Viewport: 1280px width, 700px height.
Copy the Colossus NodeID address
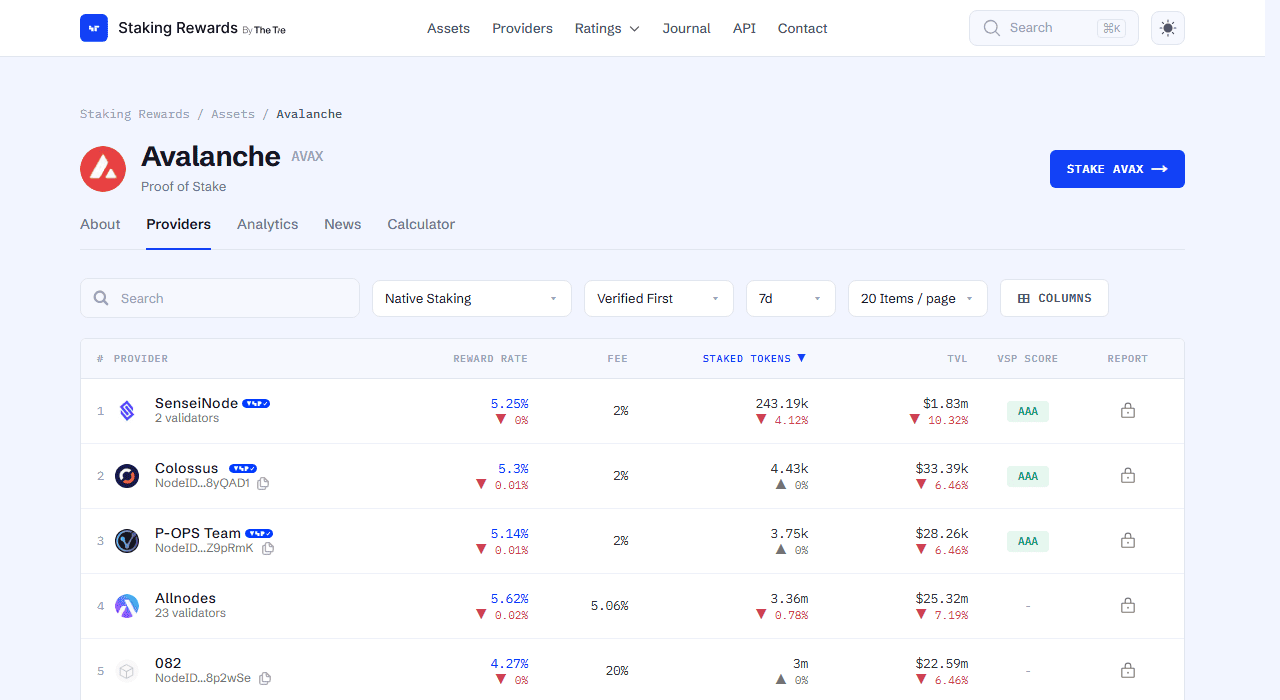[263, 483]
